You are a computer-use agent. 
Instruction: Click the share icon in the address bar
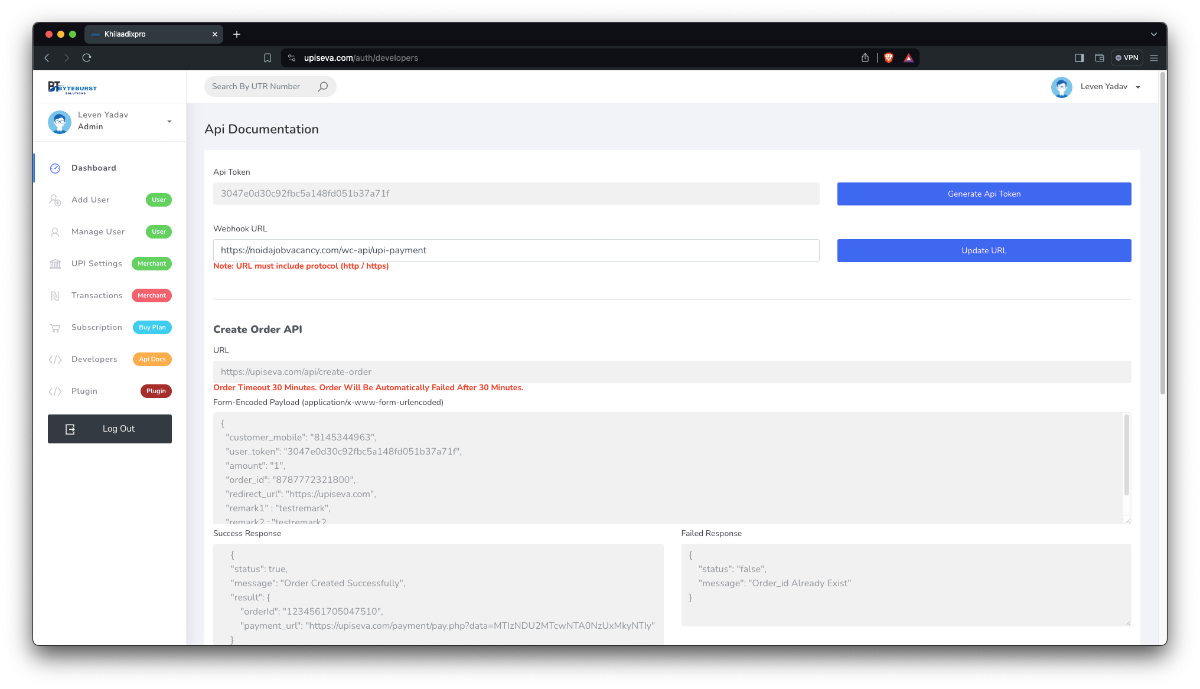click(864, 58)
